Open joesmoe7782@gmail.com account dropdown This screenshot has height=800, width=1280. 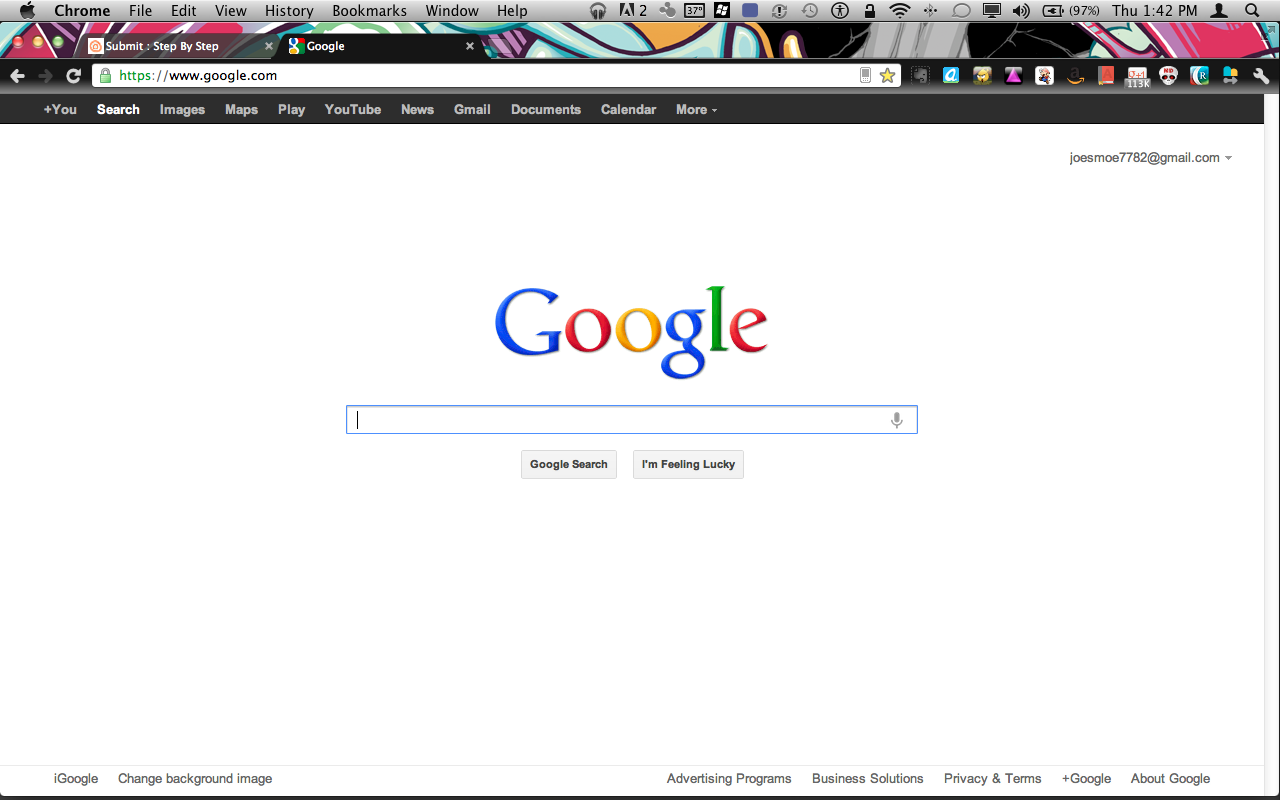click(x=1150, y=158)
